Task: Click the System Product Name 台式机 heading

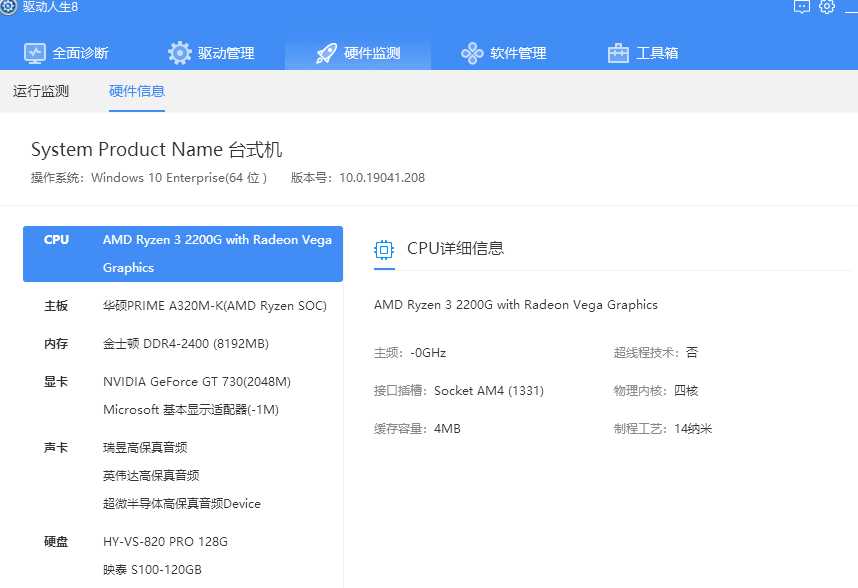Action: click(156, 149)
